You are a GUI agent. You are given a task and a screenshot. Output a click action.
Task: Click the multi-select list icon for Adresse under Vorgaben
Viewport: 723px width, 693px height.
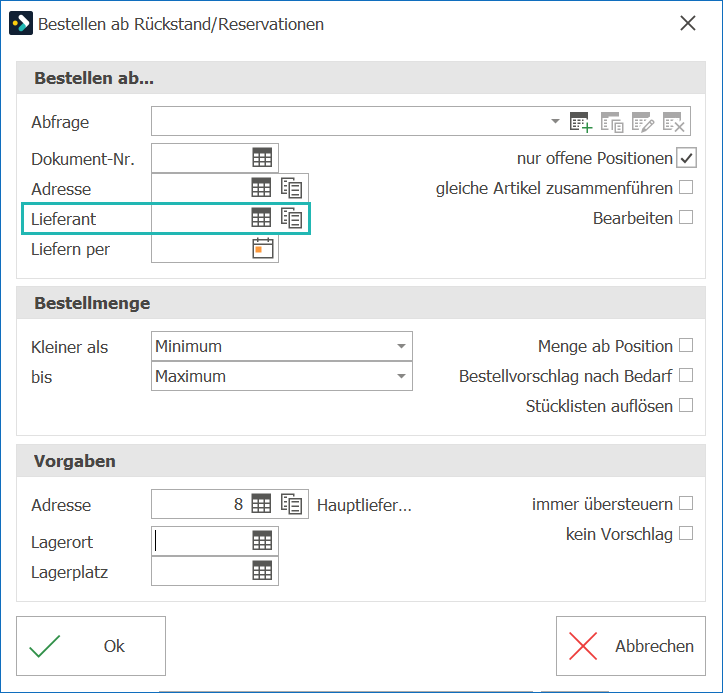291,503
